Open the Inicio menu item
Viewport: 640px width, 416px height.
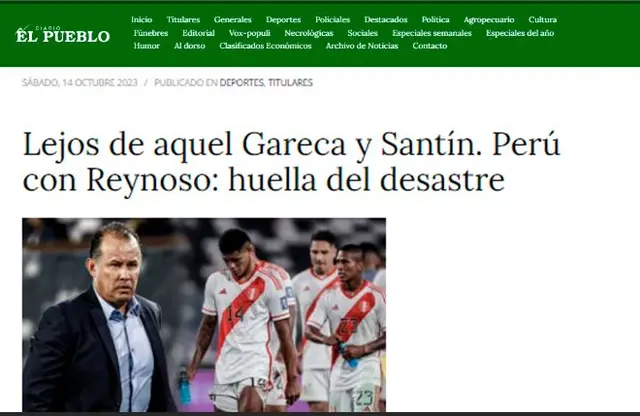coord(142,20)
